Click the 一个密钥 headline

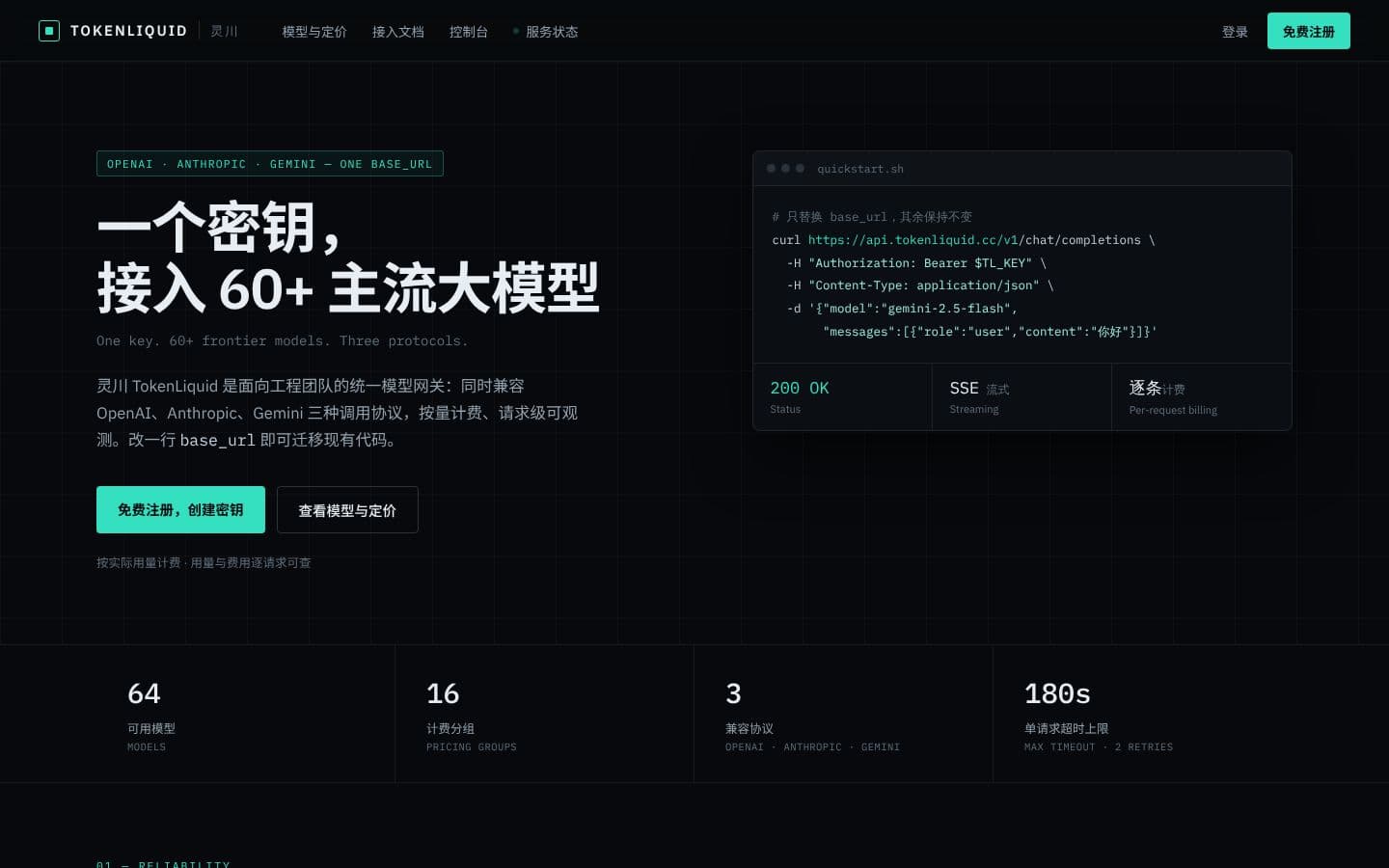(220, 228)
